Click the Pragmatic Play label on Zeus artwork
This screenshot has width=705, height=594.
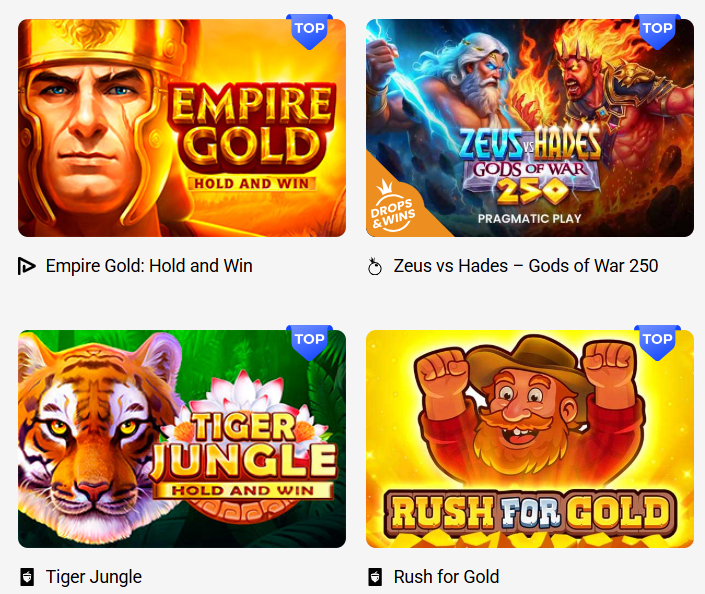530,219
